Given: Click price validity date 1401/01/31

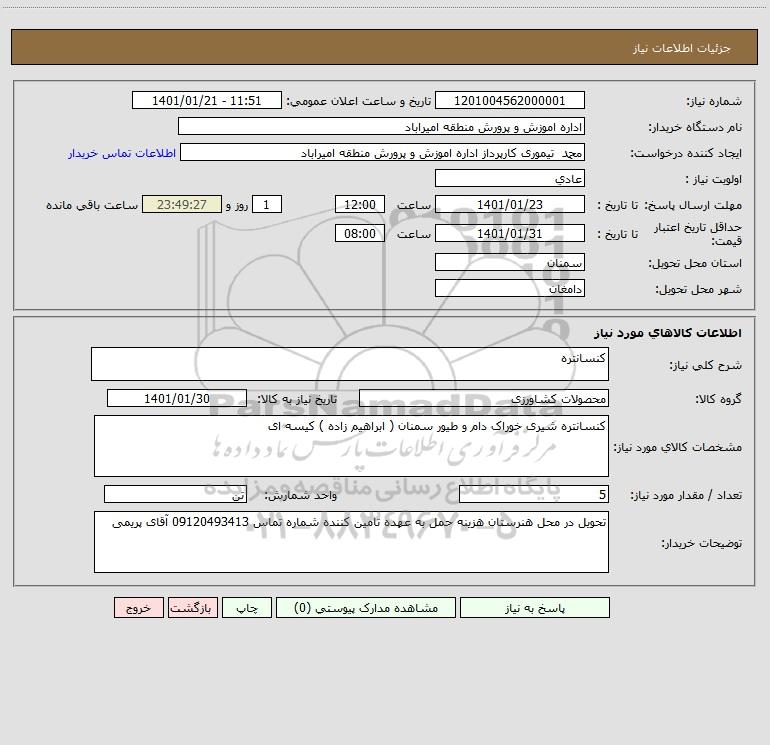Looking at the screenshot, I should coord(510,233).
